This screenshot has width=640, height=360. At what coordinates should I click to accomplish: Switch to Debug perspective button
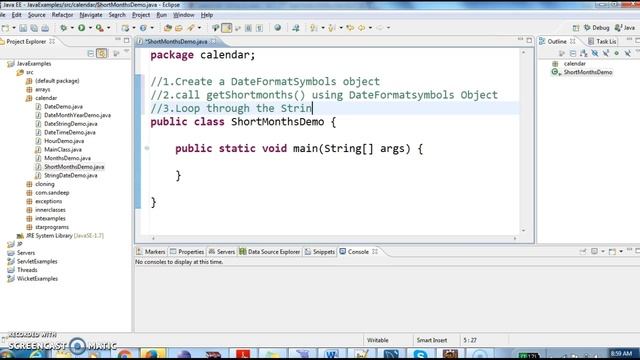coord(596,28)
